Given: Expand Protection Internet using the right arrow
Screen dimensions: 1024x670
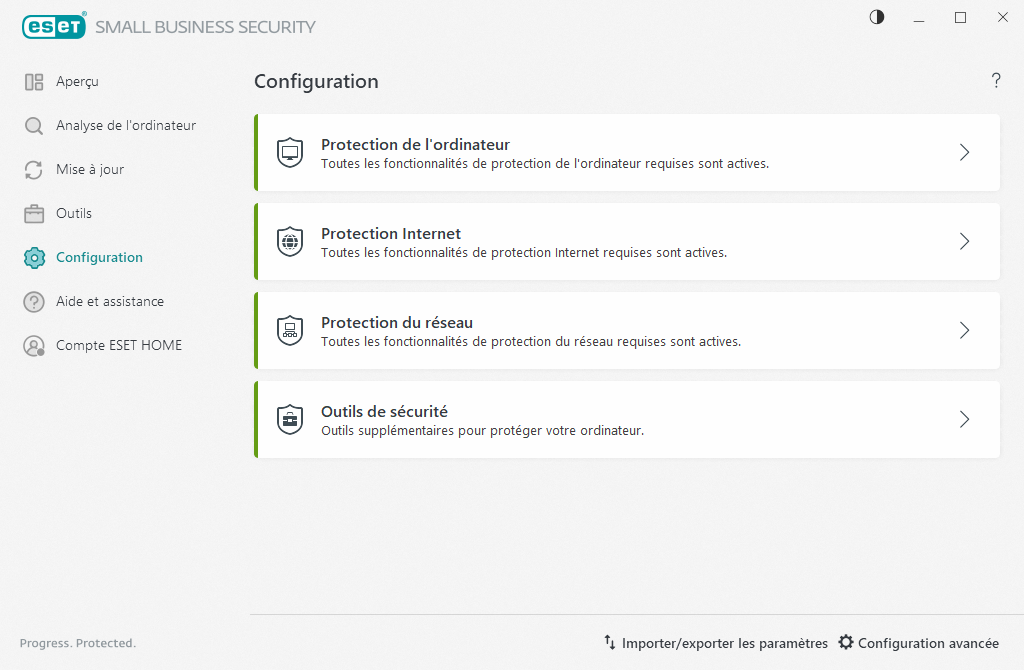Looking at the screenshot, I should click(x=964, y=242).
